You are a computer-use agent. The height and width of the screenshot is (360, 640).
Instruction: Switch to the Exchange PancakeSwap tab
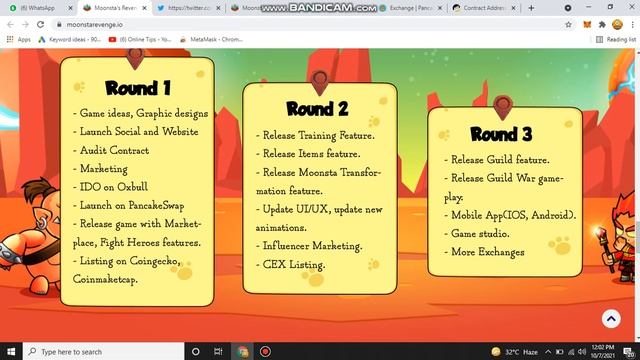[410, 8]
